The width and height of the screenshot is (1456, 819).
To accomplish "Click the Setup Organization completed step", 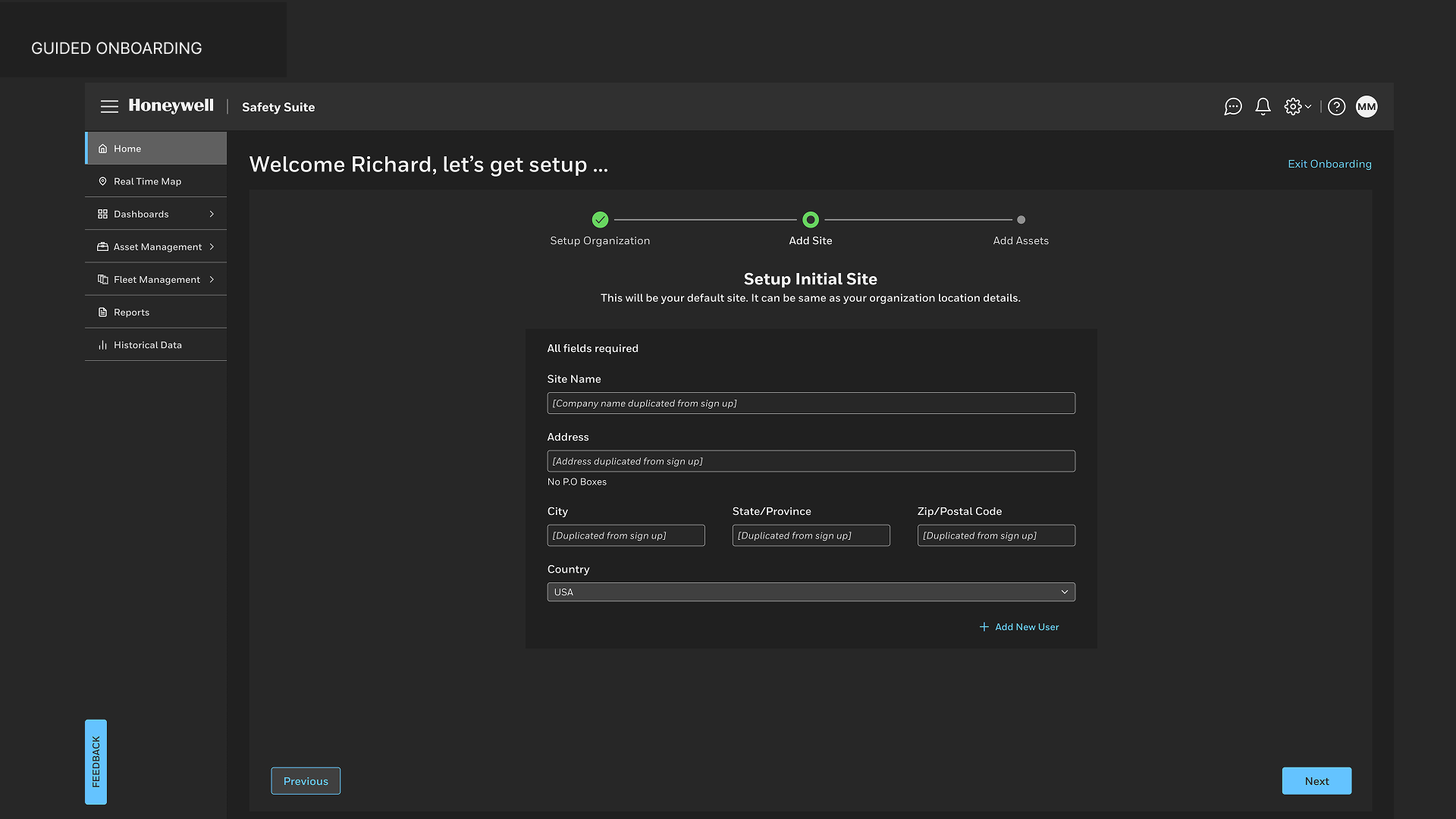I will (x=600, y=220).
